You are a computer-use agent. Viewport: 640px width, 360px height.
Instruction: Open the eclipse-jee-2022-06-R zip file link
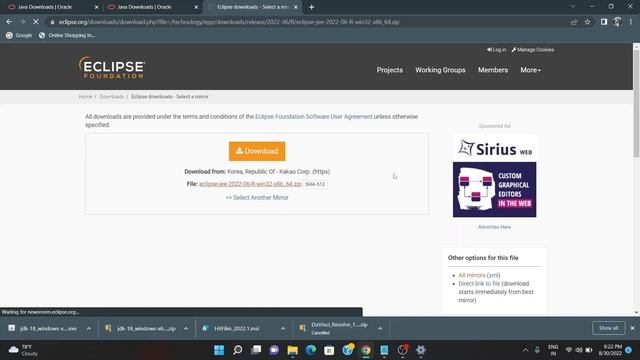click(x=250, y=184)
